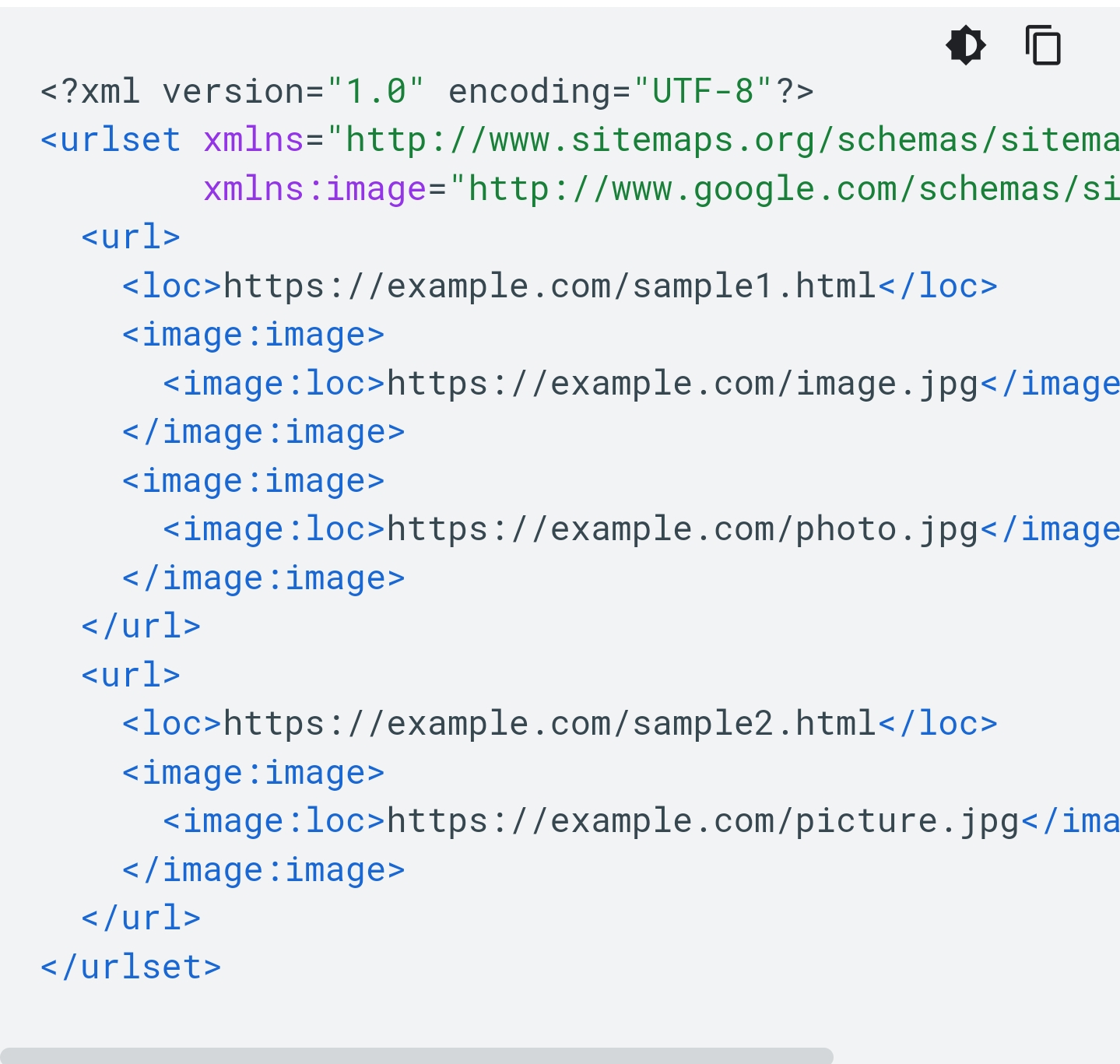Click the xmlns:image google.com attribute value
The height and width of the screenshot is (1064, 1120).
785,189
